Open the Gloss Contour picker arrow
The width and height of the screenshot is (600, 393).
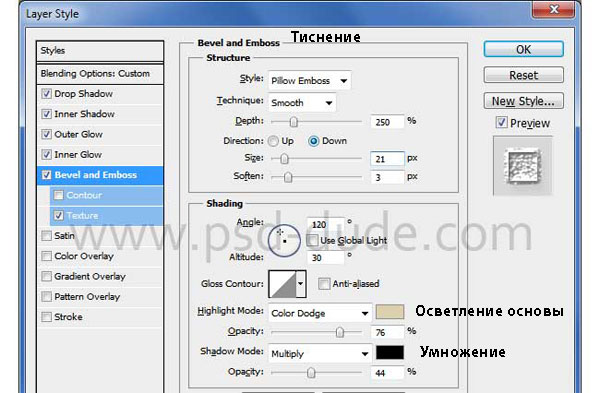301,284
